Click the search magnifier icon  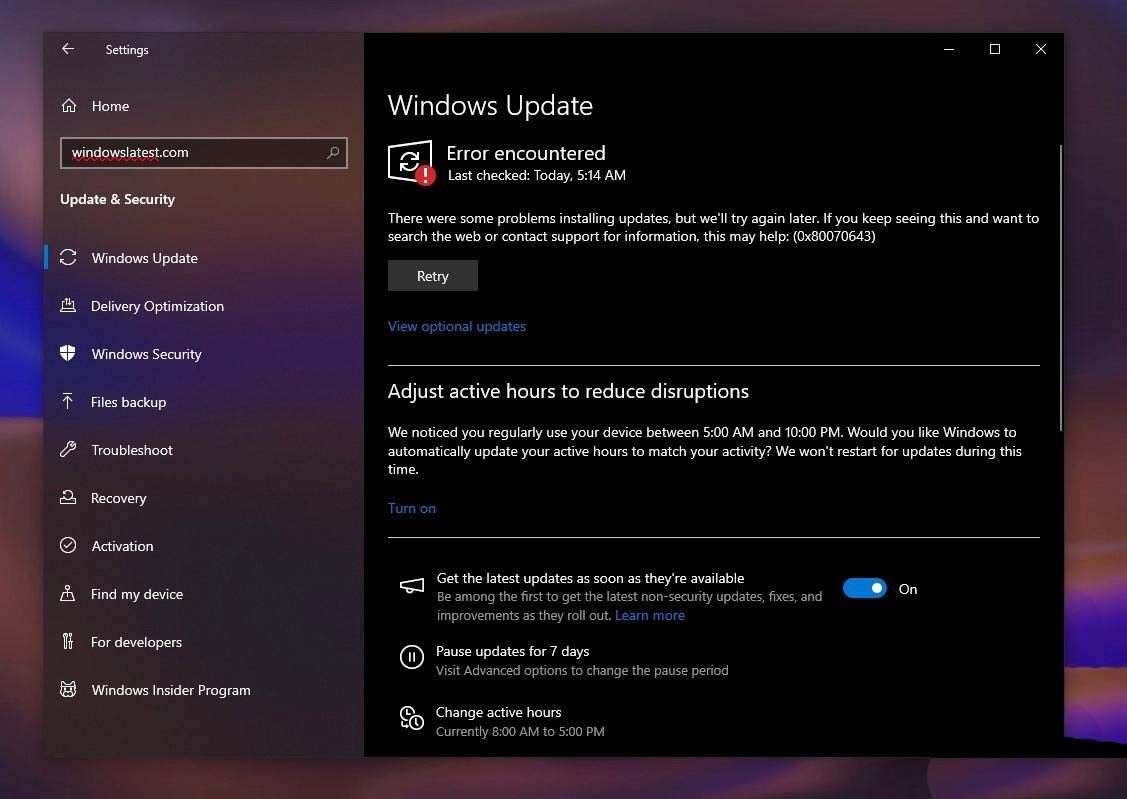pyautogui.click(x=333, y=152)
